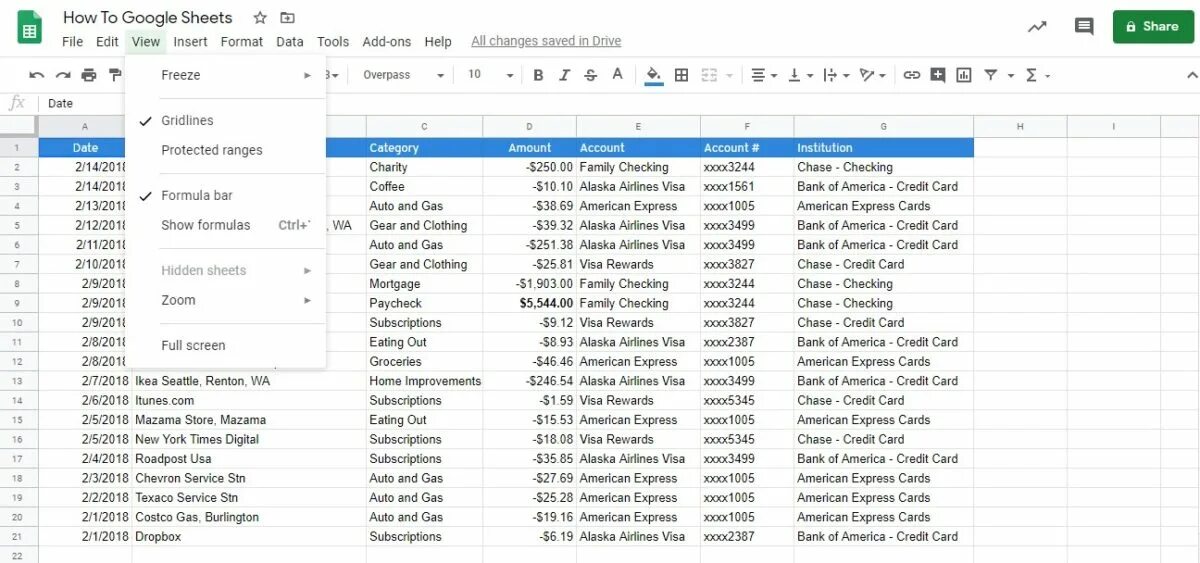Open filter views dropdown arrow
The width and height of the screenshot is (1200, 563).
coord(1011,76)
